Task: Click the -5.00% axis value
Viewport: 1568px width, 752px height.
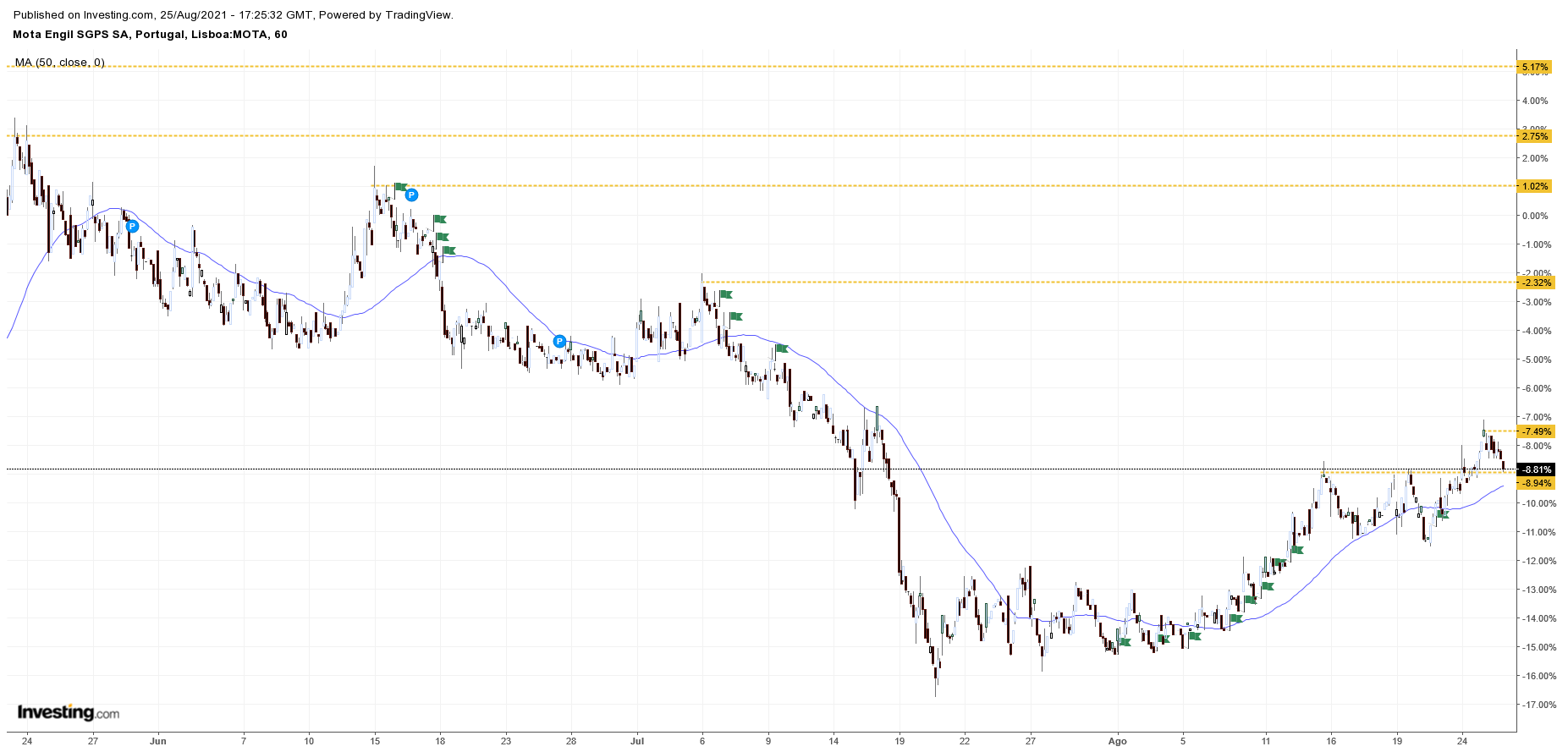Action: (1535, 360)
